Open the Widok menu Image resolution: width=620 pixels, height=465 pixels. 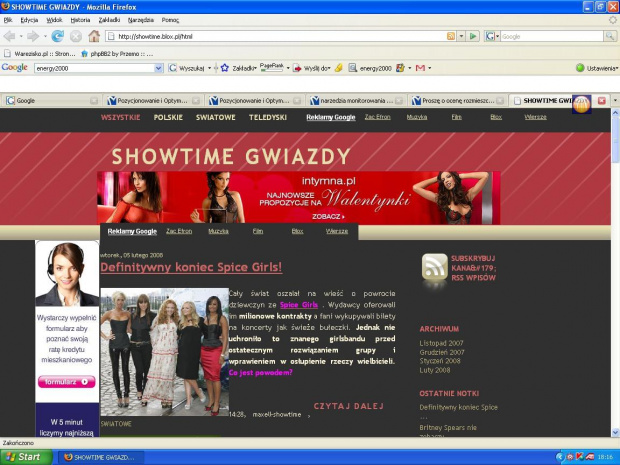(x=54, y=20)
